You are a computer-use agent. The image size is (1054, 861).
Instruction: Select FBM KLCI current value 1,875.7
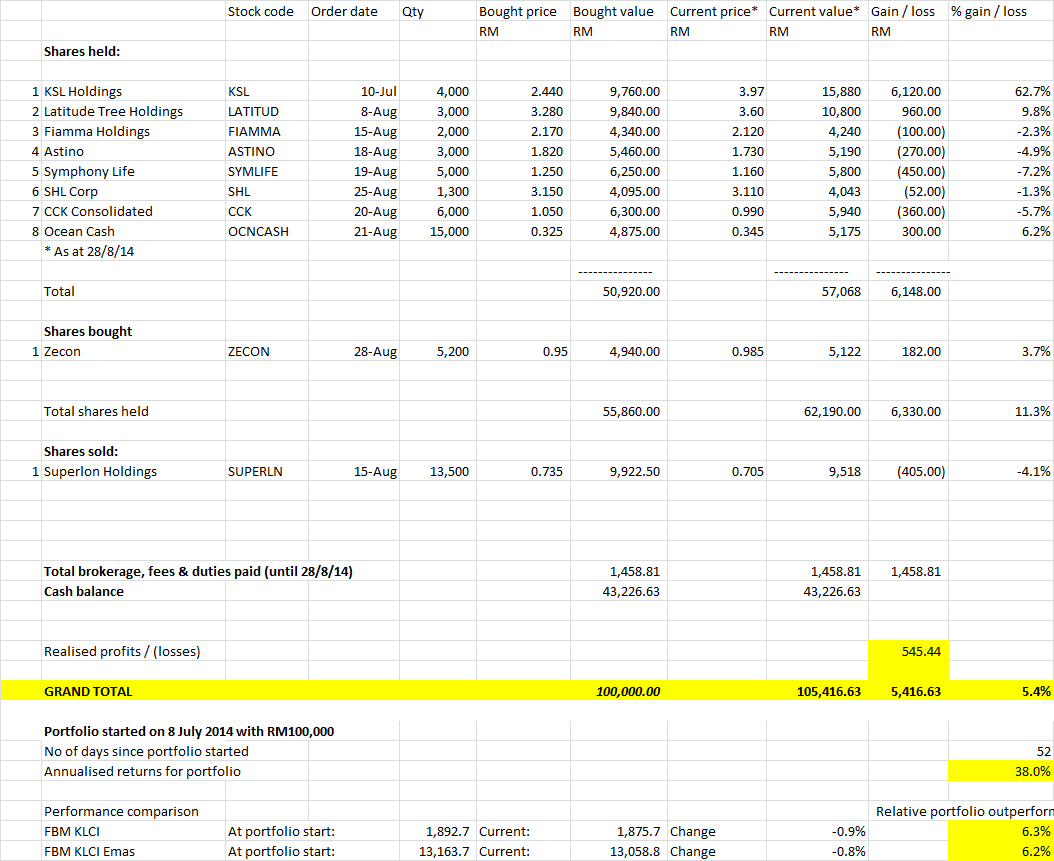pos(618,832)
